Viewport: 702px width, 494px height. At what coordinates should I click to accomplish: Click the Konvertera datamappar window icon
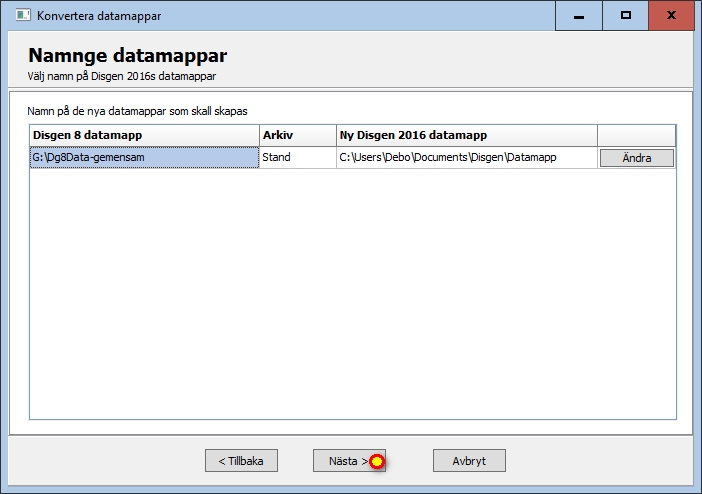22,15
